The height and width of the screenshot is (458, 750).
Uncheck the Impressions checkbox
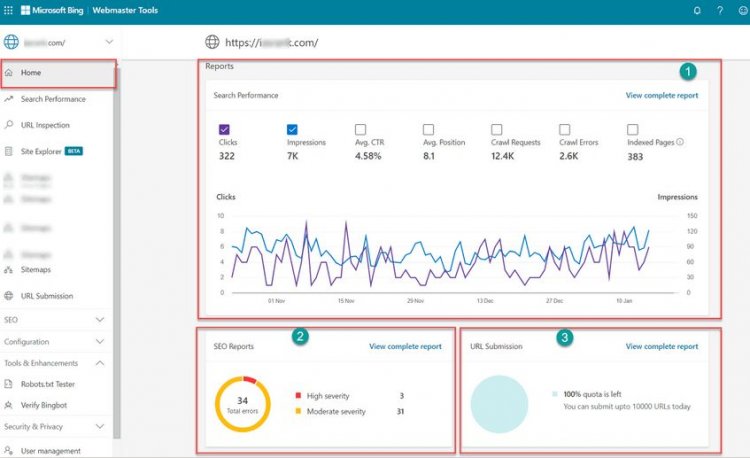point(292,130)
